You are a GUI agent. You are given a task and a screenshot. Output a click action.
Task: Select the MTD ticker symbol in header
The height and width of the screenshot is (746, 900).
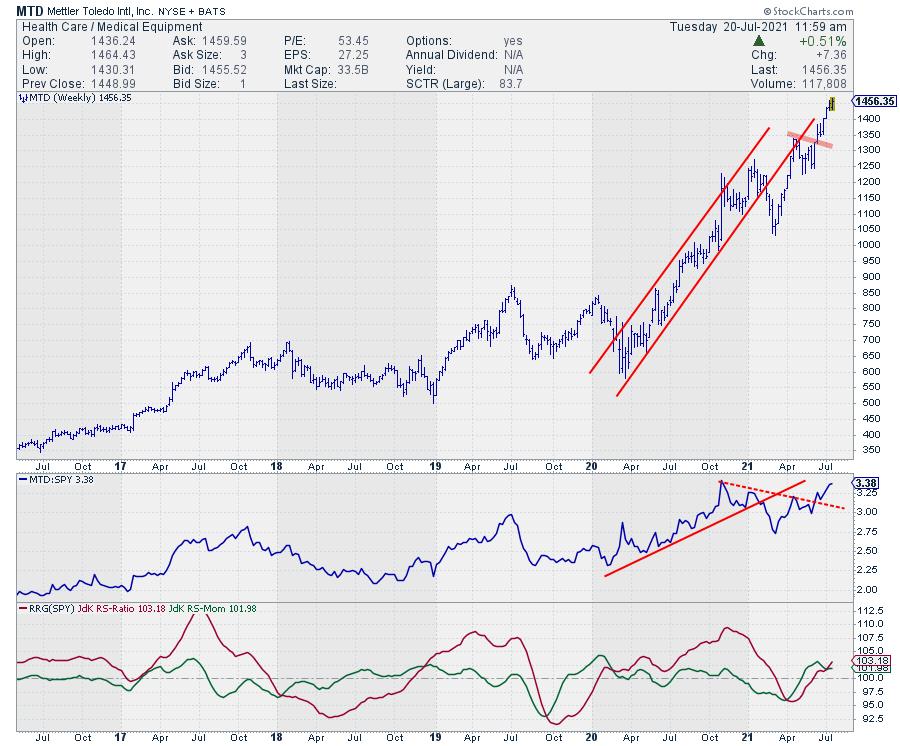click(29, 9)
